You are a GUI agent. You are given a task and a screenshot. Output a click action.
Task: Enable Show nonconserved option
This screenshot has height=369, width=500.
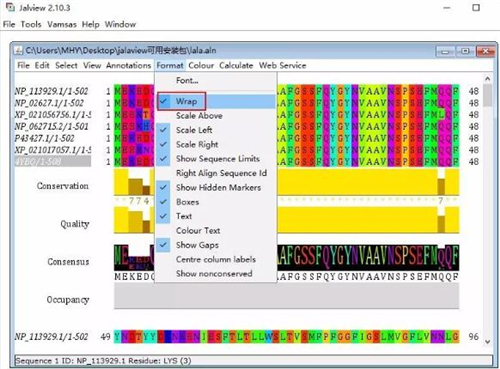tap(216, 273)
